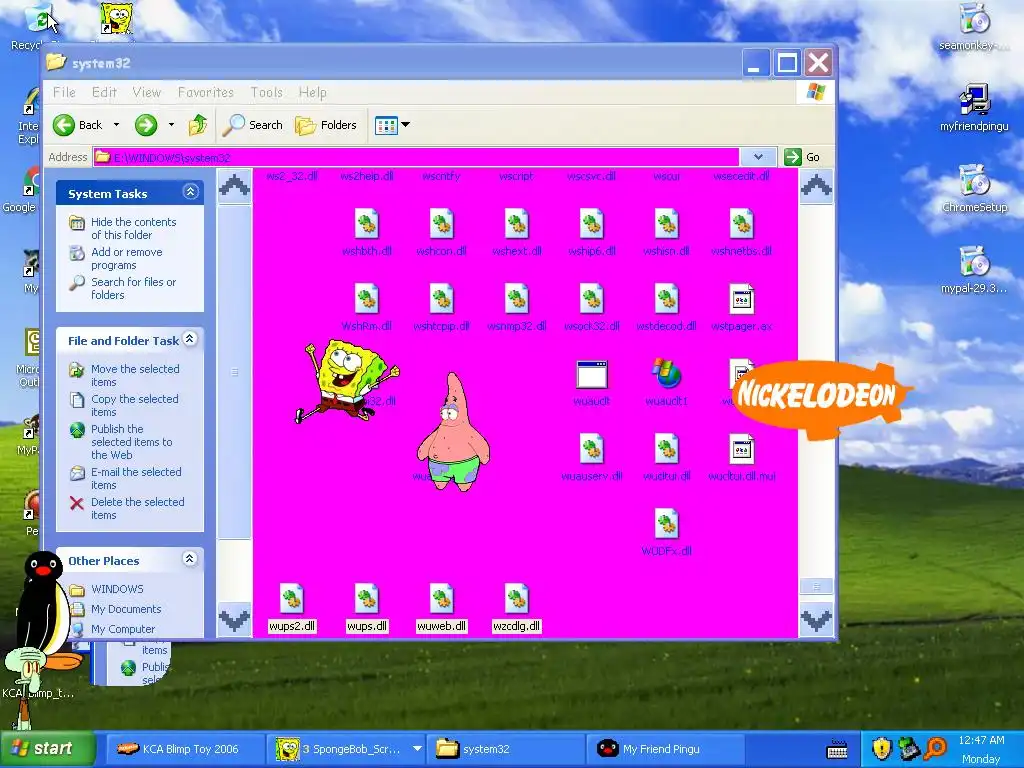Click the green Back arrow button
Image resolution: width=1024 pixels, height=768 pixels.
[63, 125]
